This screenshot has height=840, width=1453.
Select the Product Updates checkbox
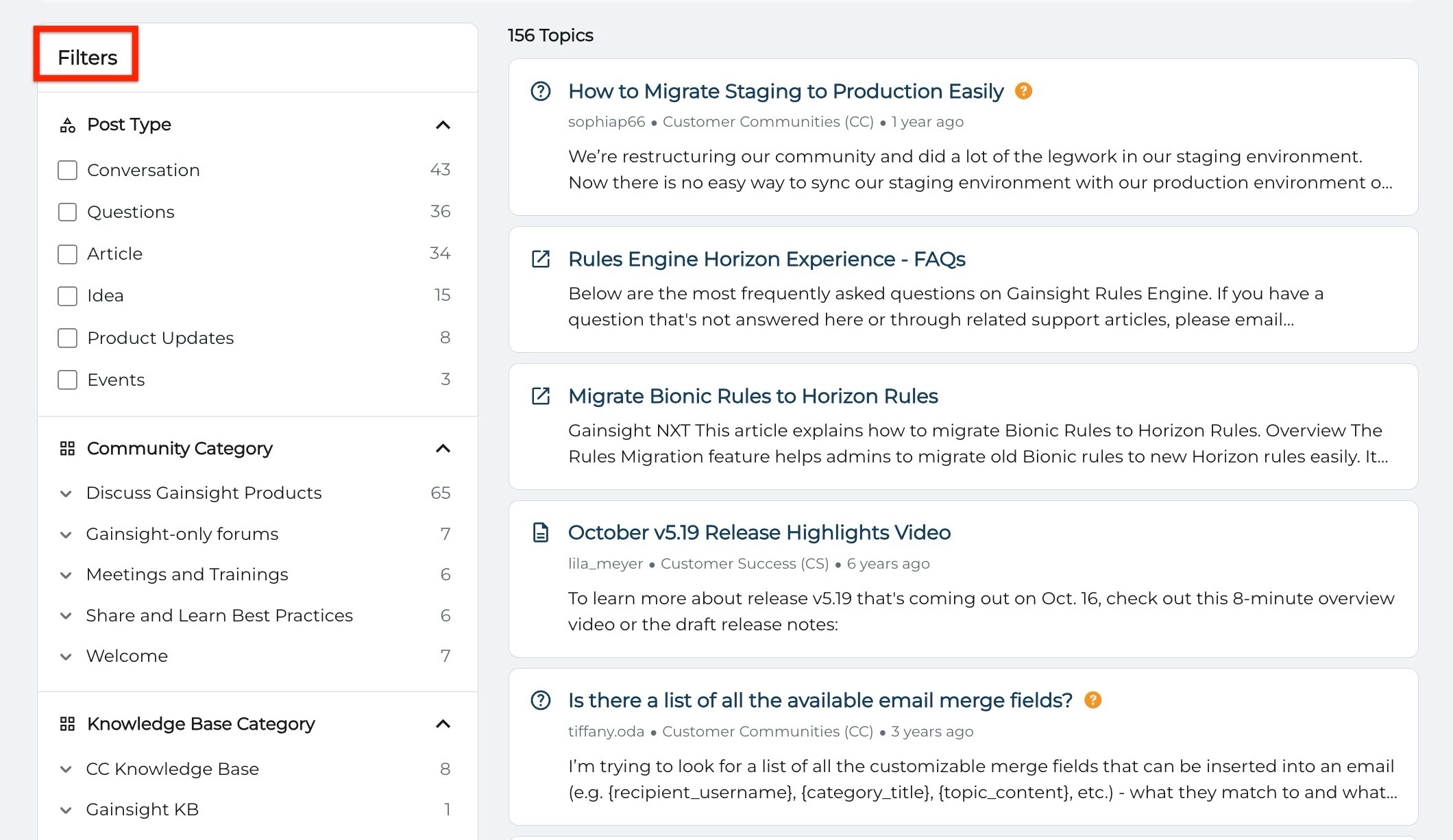tap(67, 338)
